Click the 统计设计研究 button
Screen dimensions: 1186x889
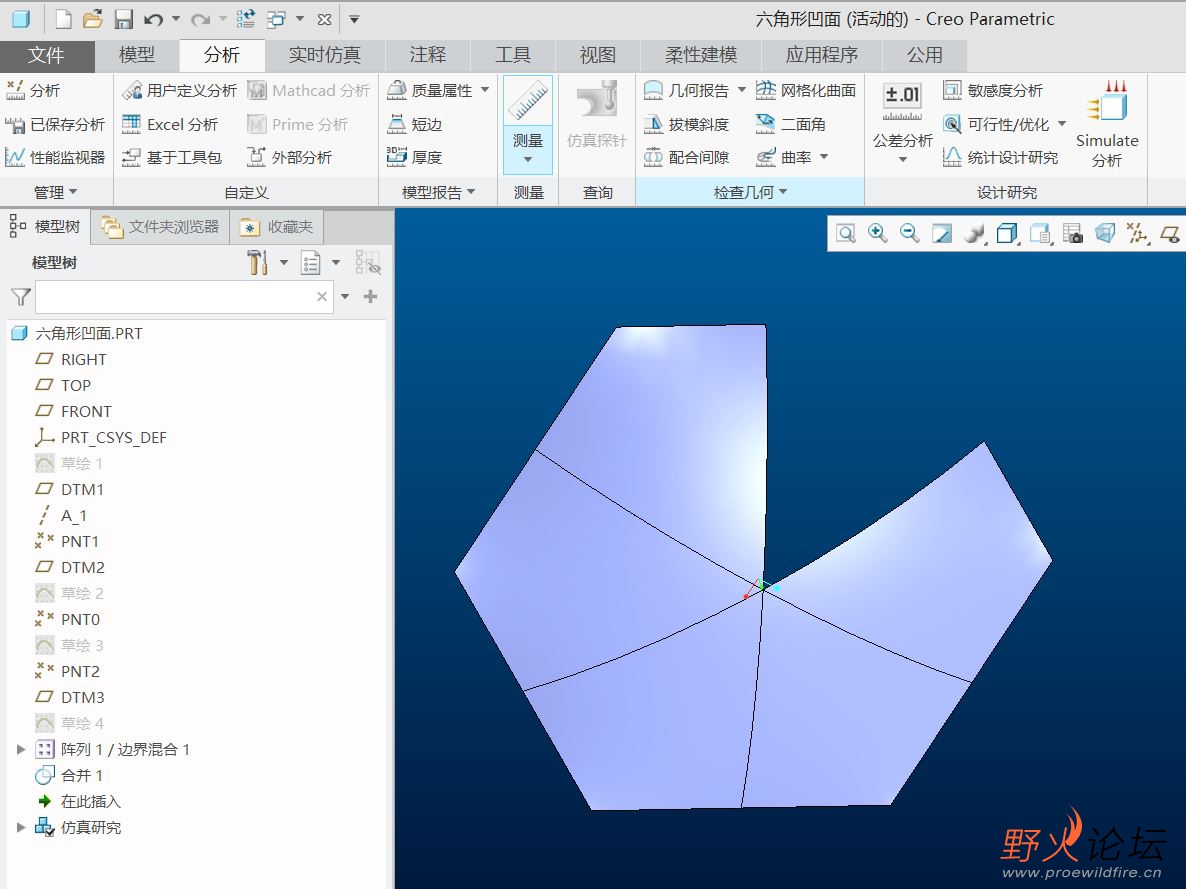coord(1000,157)
